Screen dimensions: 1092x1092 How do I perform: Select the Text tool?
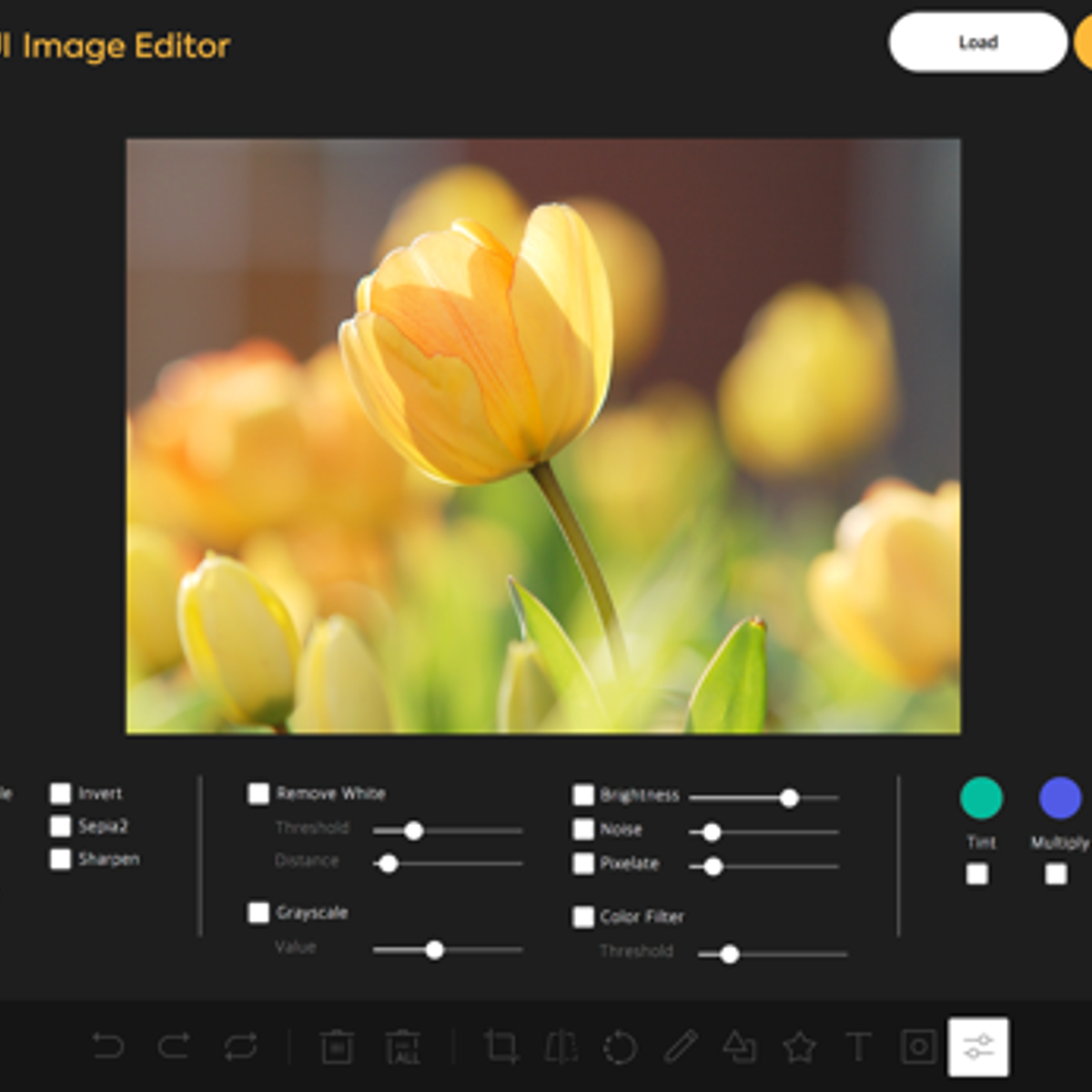point(855,1046)
